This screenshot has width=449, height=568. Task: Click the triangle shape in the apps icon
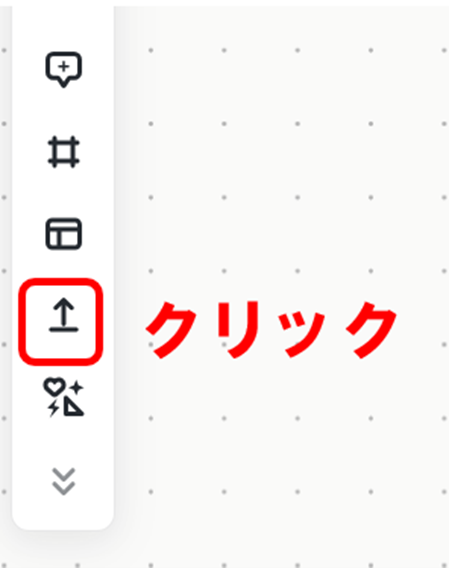[x=74, y=406]
